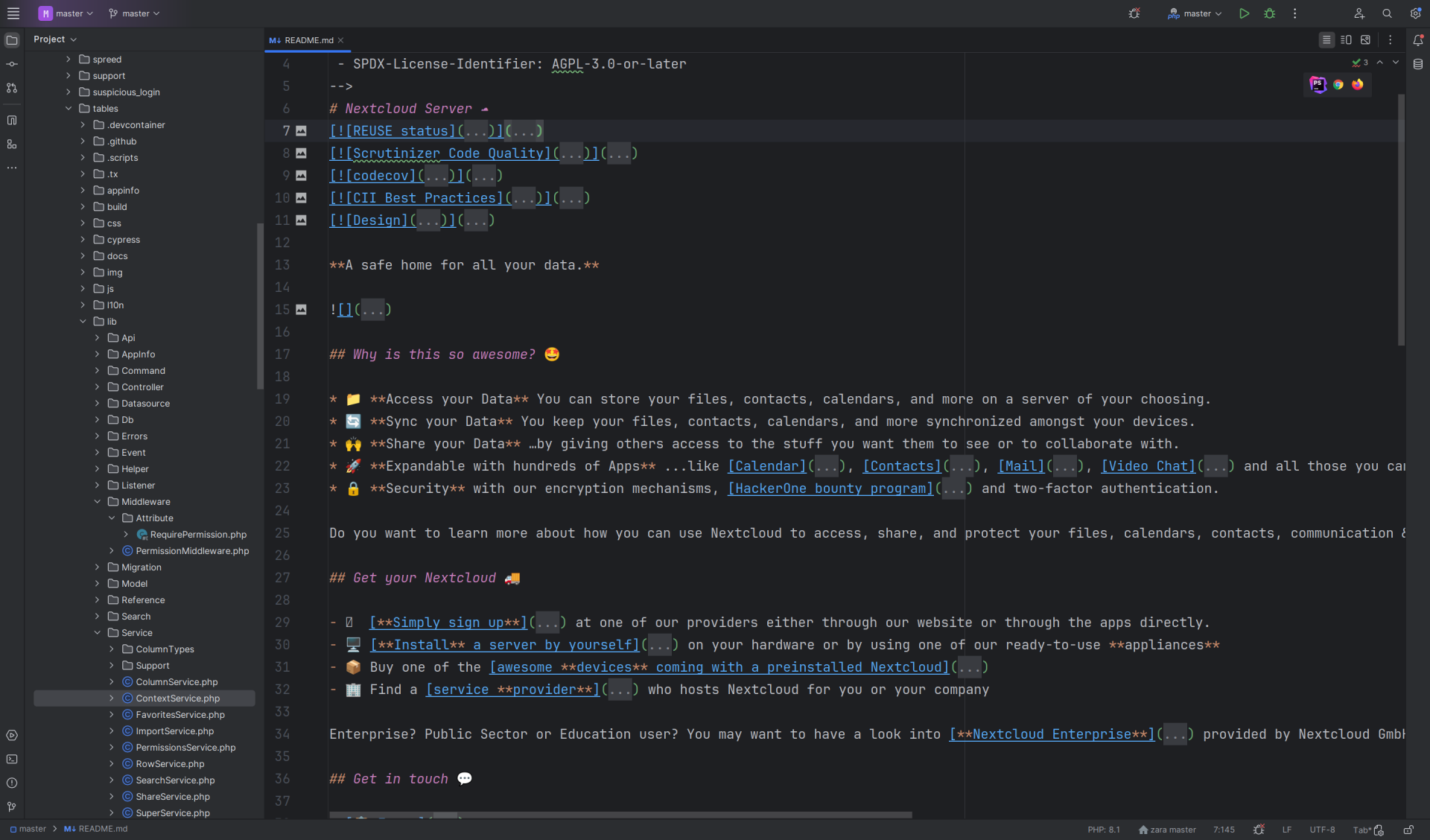Viewport: 1430px width, 840px height.
Task: Open the Commit tool window
Action: (12, 64)
